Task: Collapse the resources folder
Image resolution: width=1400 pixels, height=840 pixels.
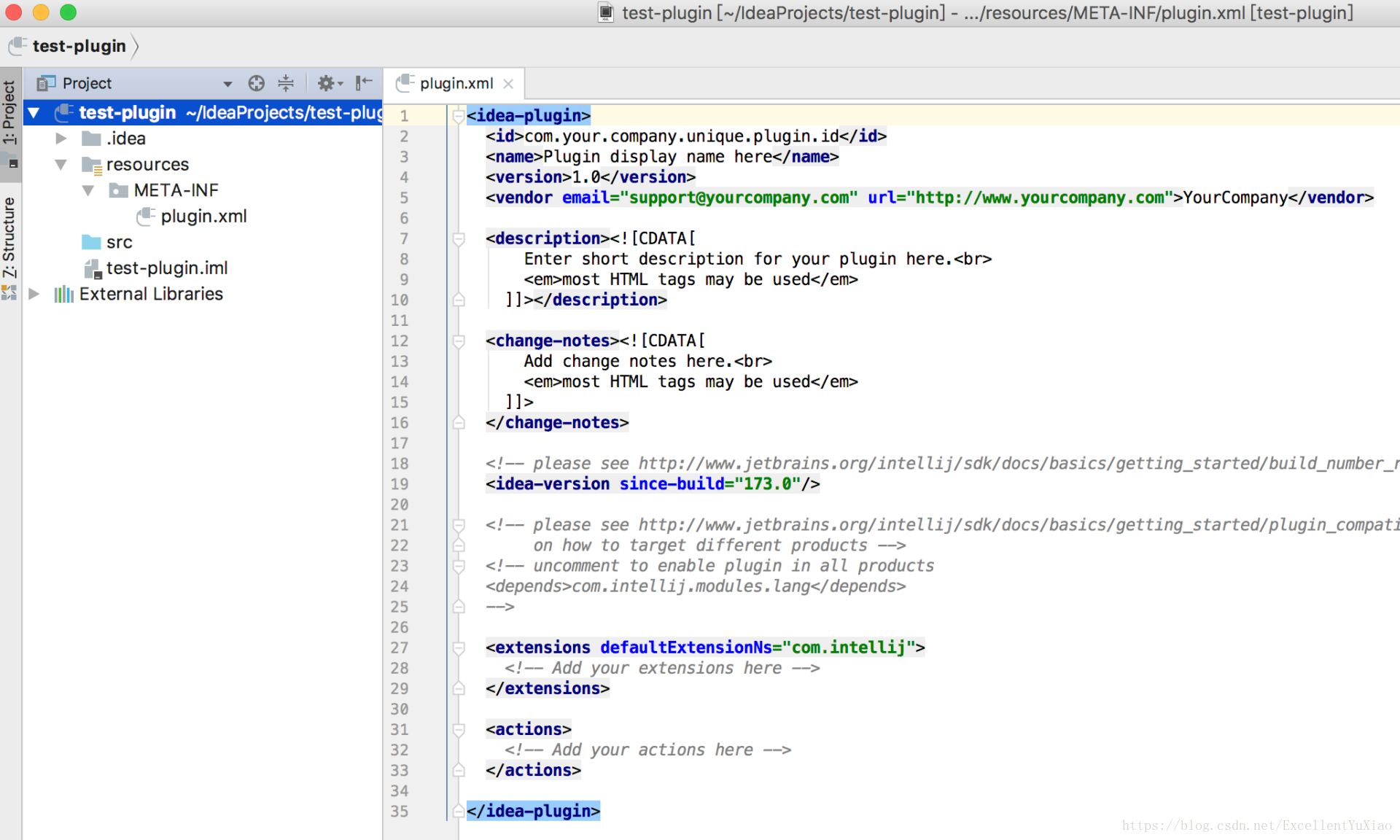Action: click(x=61, y=165)
